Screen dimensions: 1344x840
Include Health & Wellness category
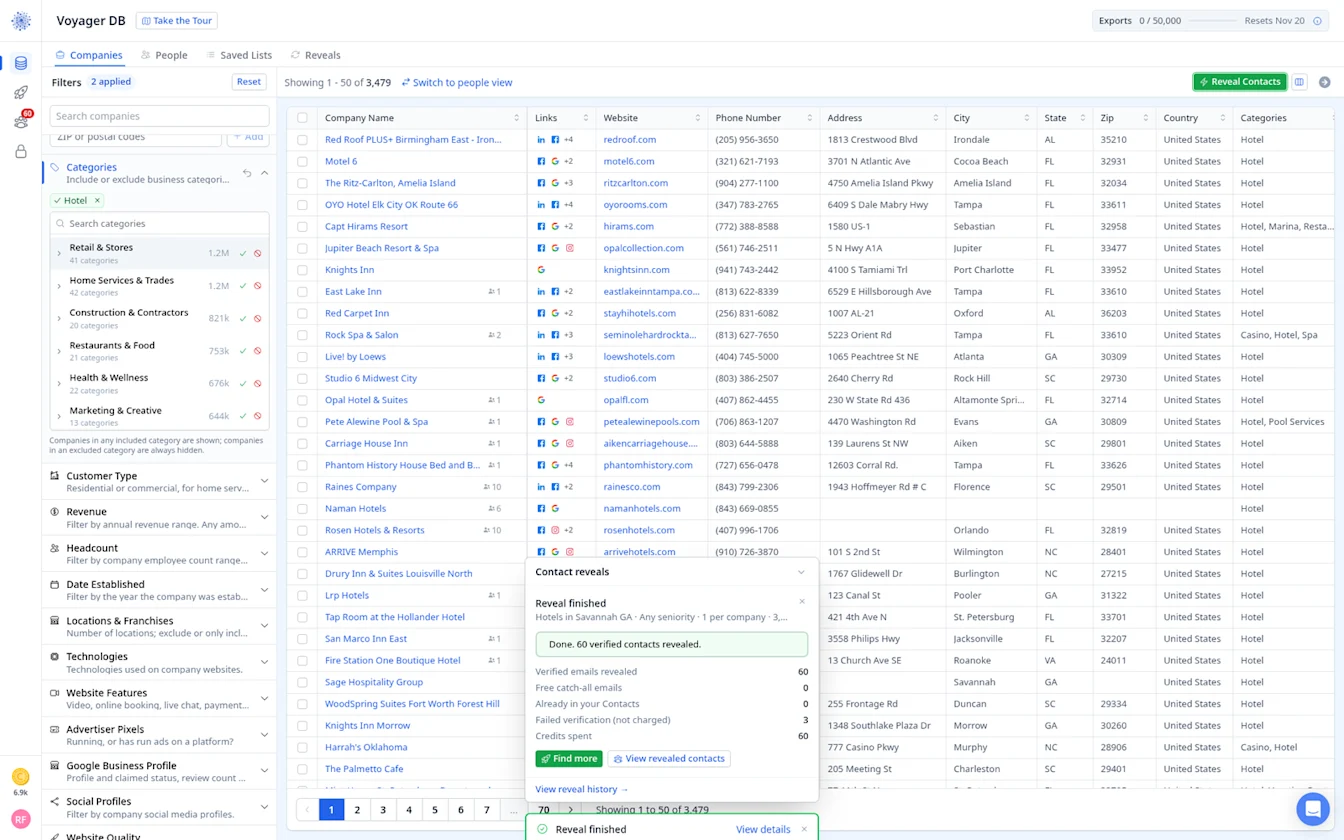click(x=243, y=384)
